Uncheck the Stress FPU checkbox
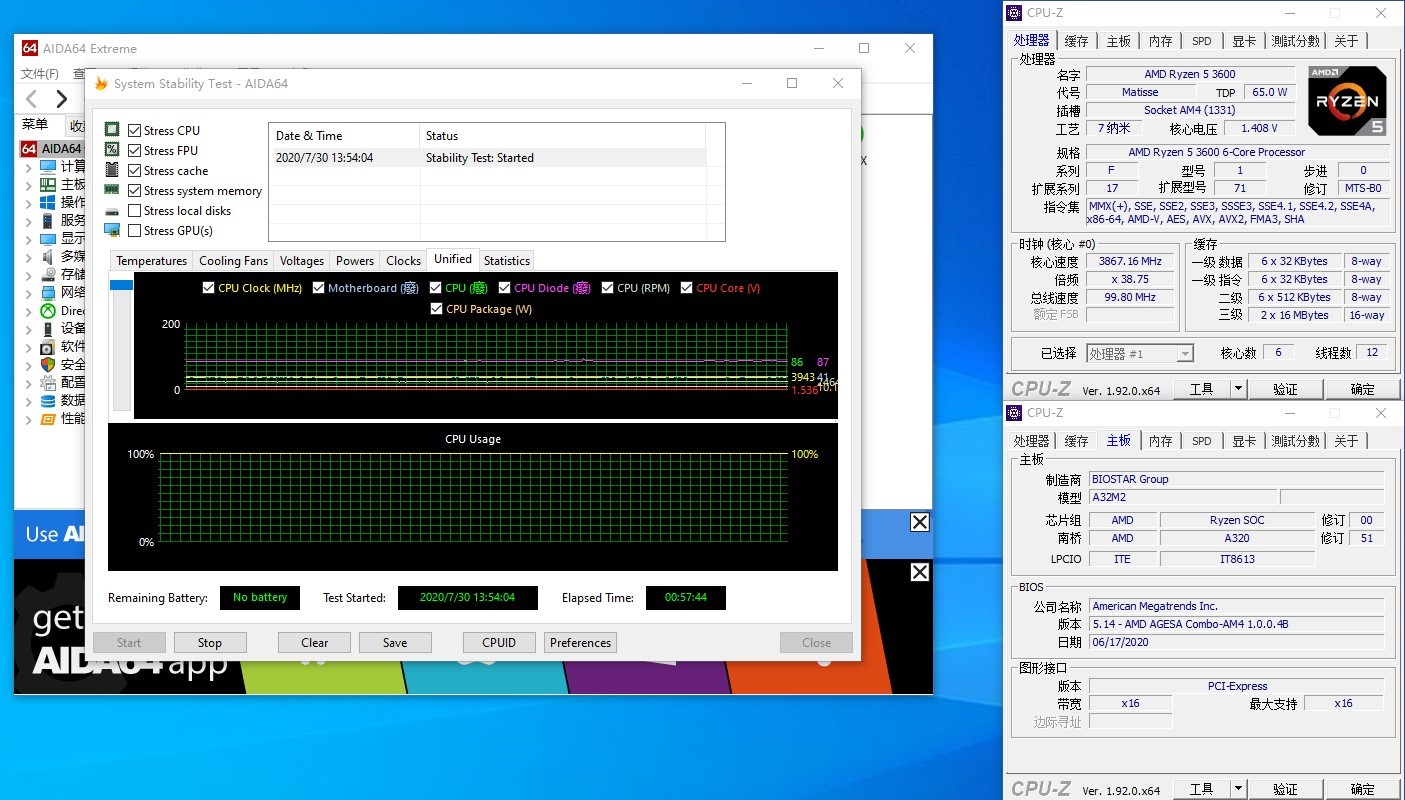The height and width of the screenshot is (800, 1405). point(135,150)
